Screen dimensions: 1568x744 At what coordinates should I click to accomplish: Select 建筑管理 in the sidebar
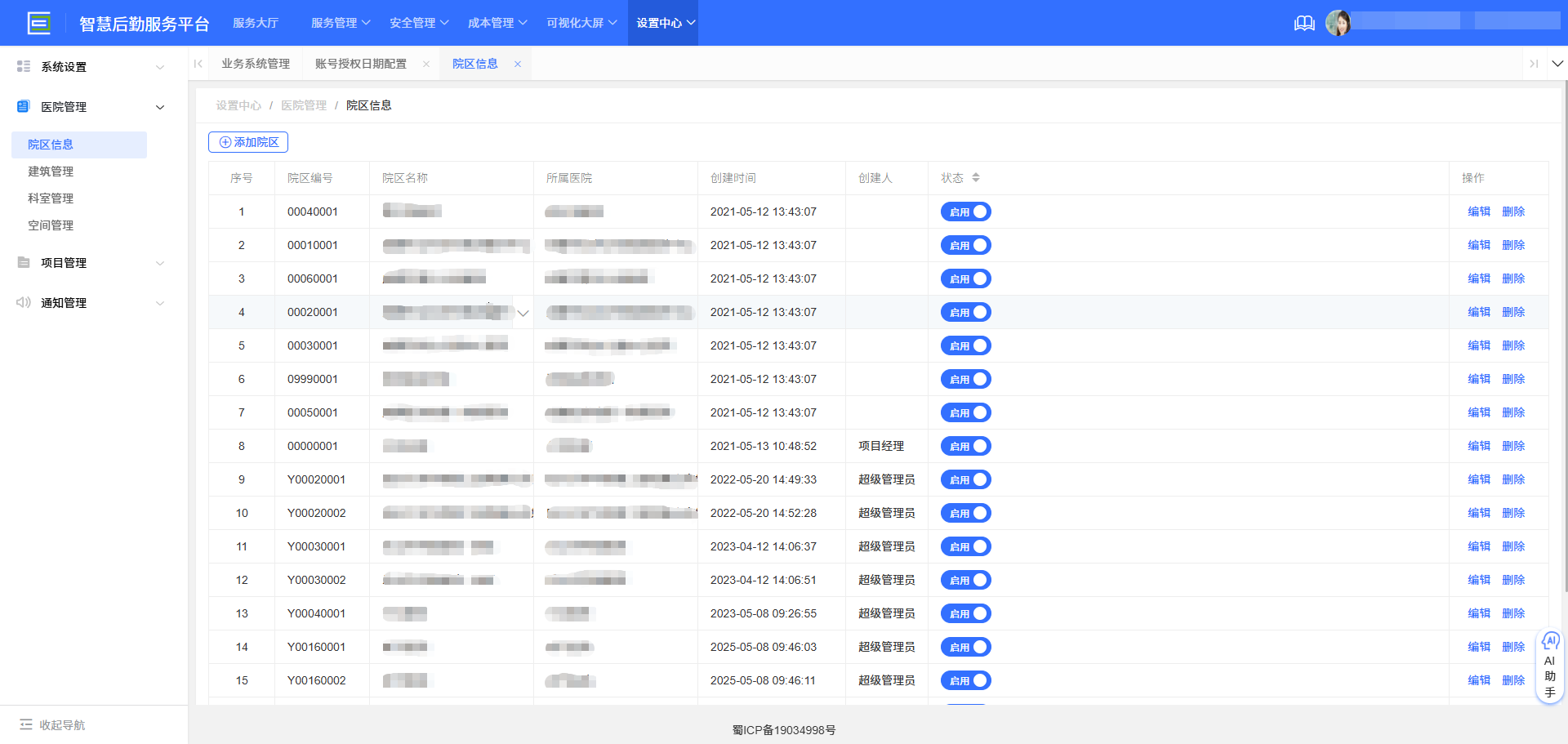tap(51, 172)
